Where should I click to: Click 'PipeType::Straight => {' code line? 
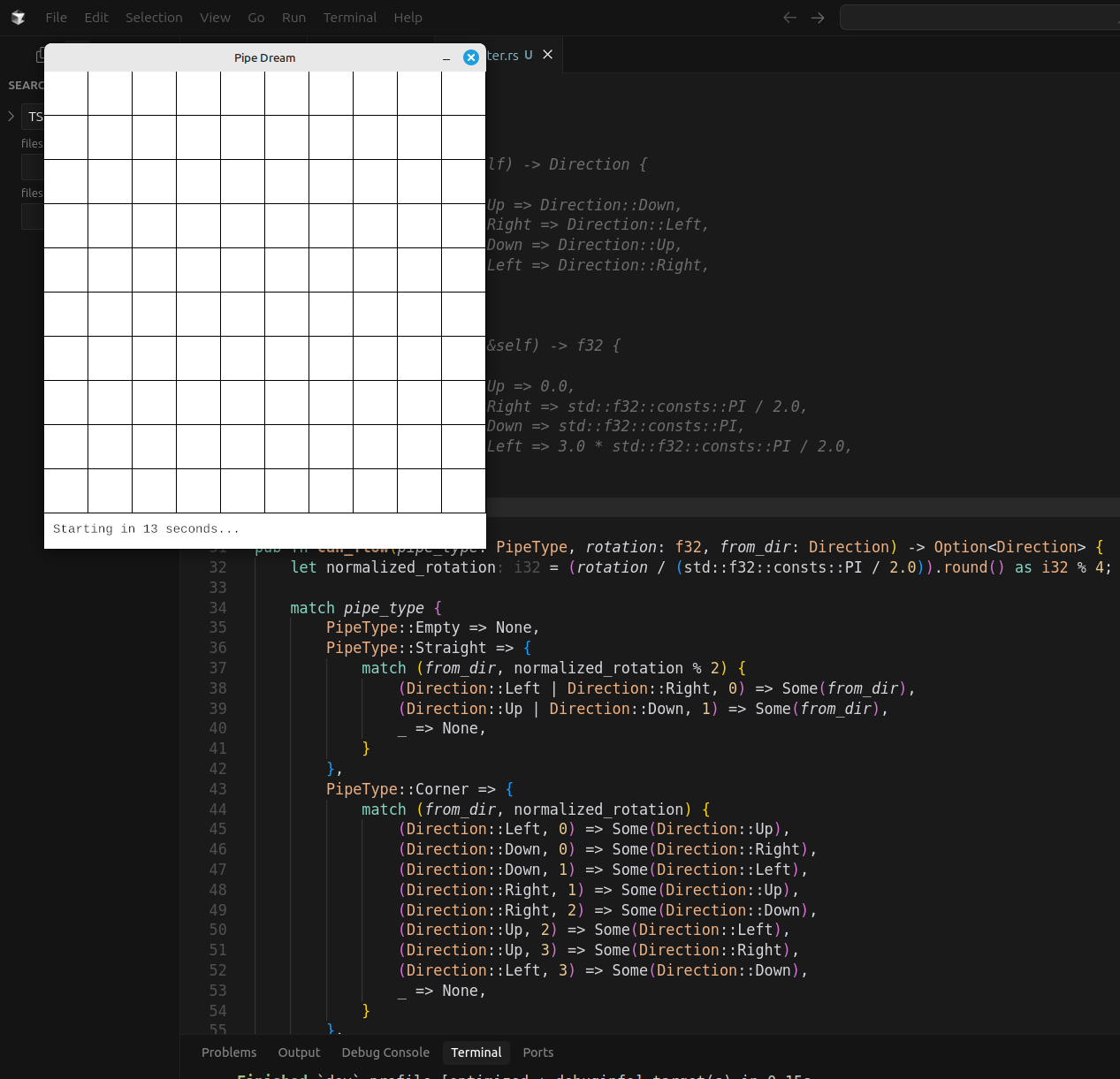click(x=429, y=648)
